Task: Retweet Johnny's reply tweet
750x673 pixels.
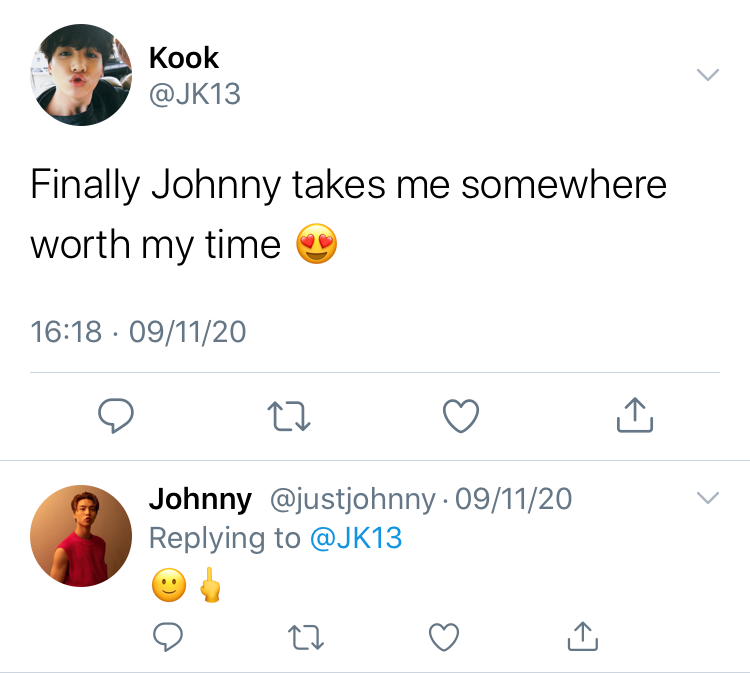Action: point(306,638)
